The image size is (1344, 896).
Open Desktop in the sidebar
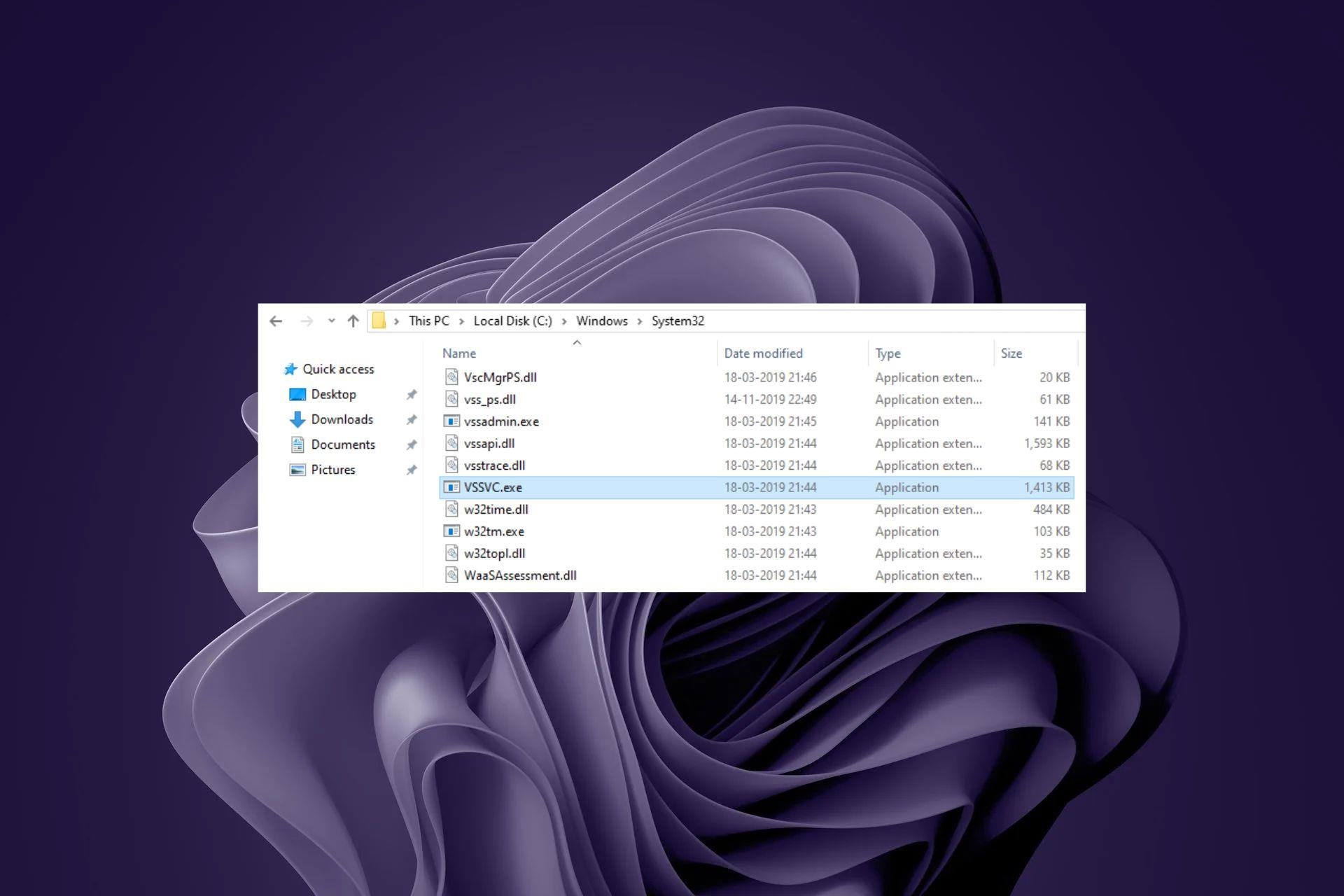[x=333, y=394]
